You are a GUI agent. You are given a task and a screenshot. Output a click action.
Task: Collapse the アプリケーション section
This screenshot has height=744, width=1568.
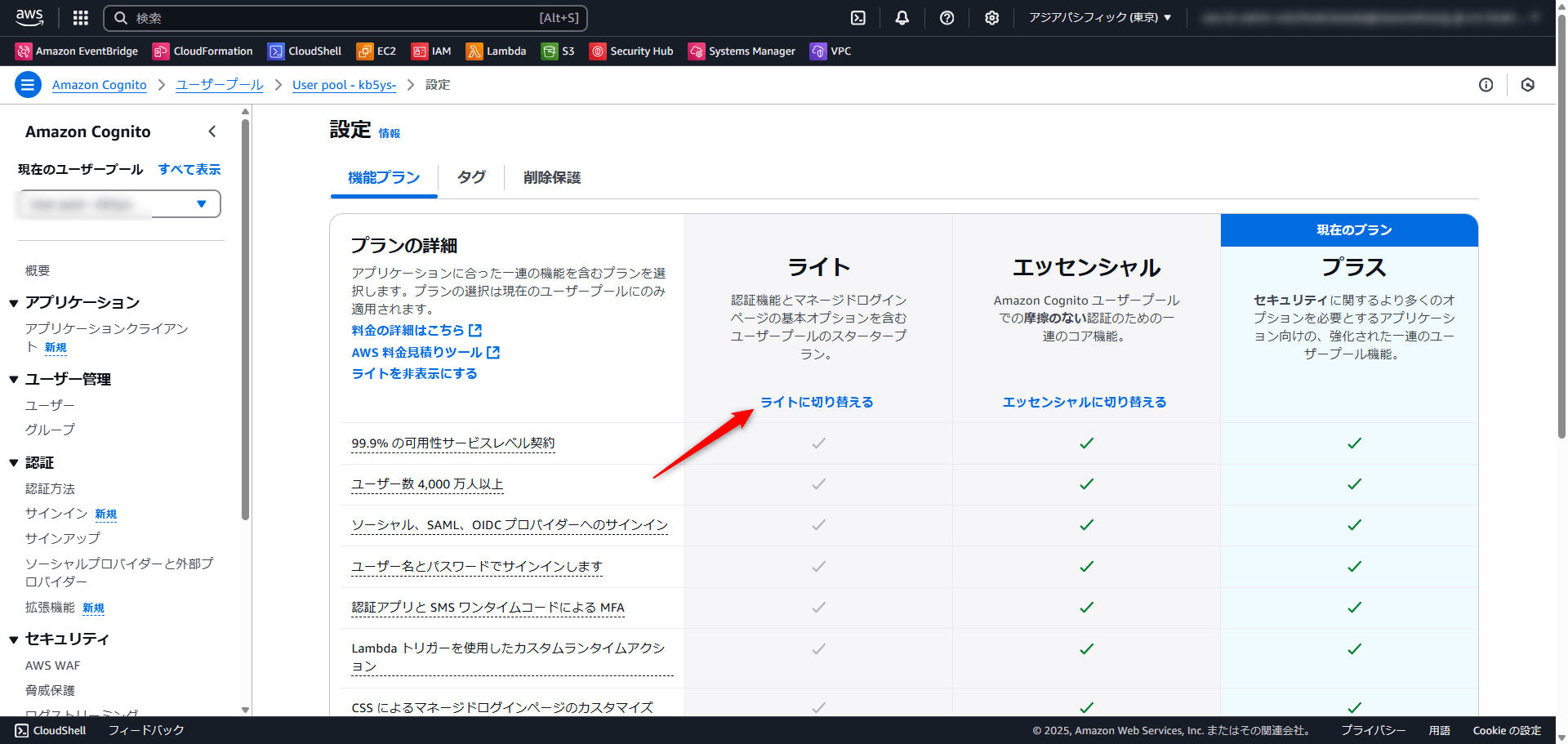point(14,304)
